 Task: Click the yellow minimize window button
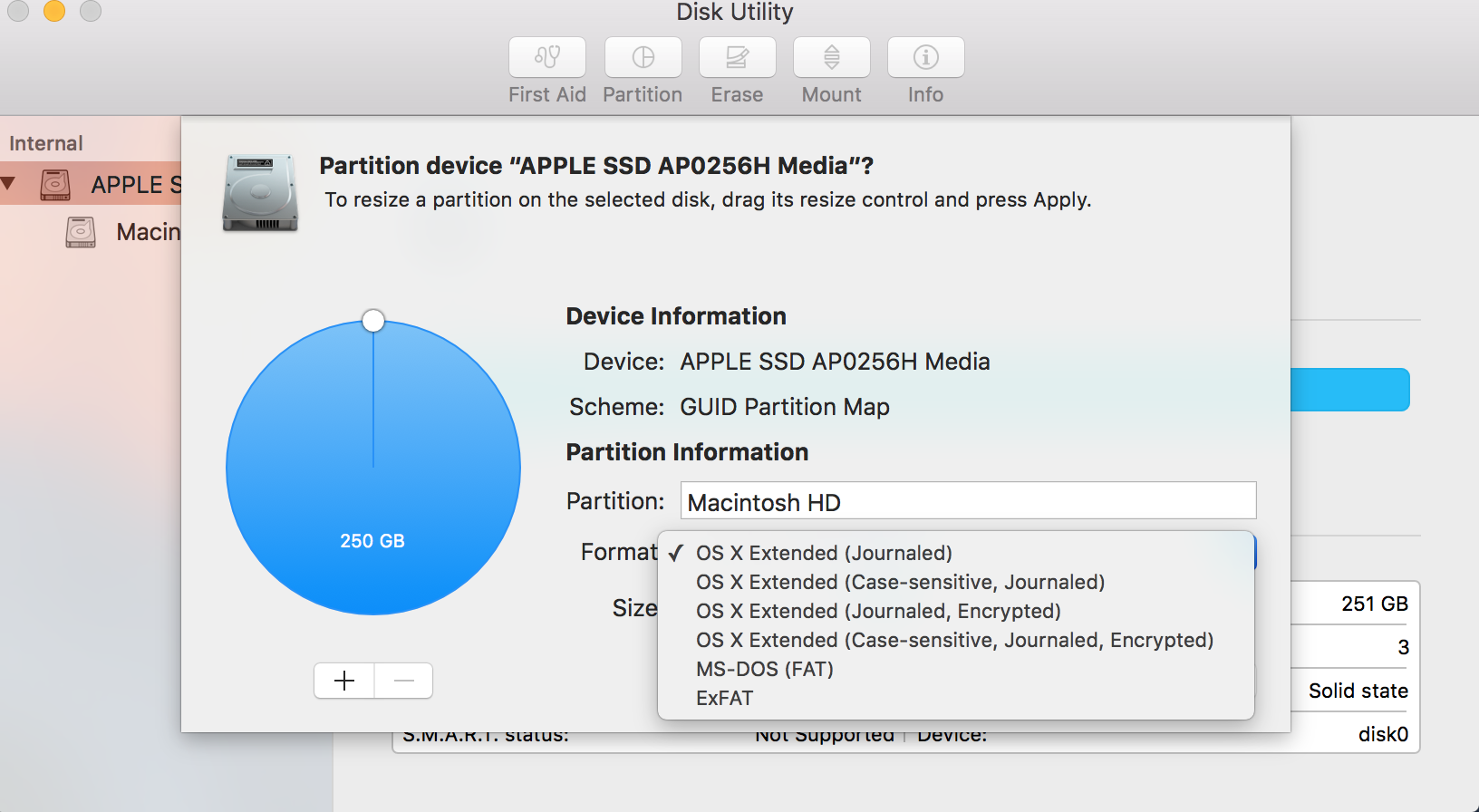point(54,10)
